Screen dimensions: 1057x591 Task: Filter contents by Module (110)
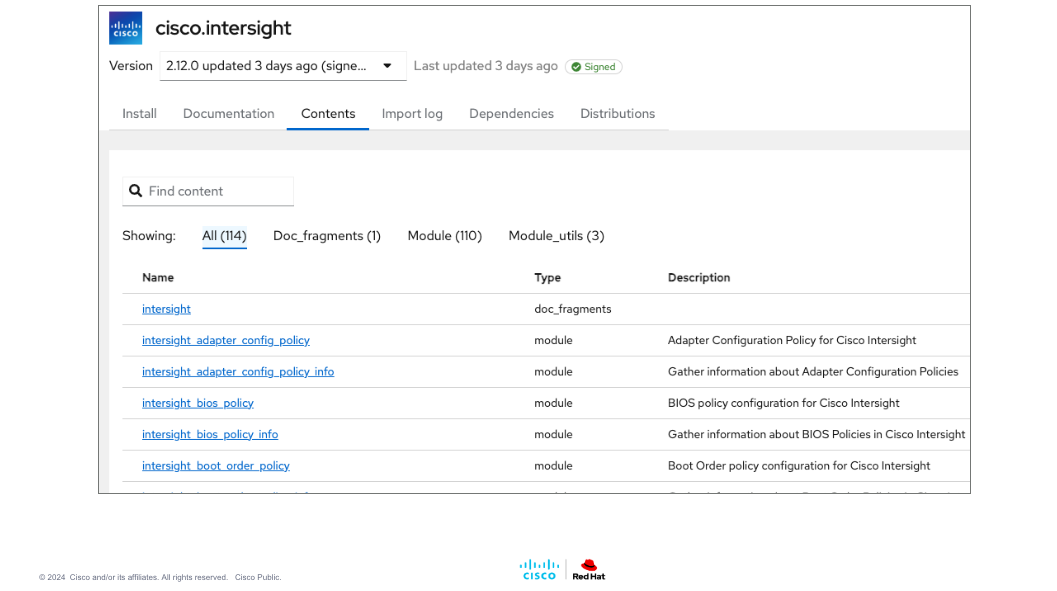click(444, 236)
